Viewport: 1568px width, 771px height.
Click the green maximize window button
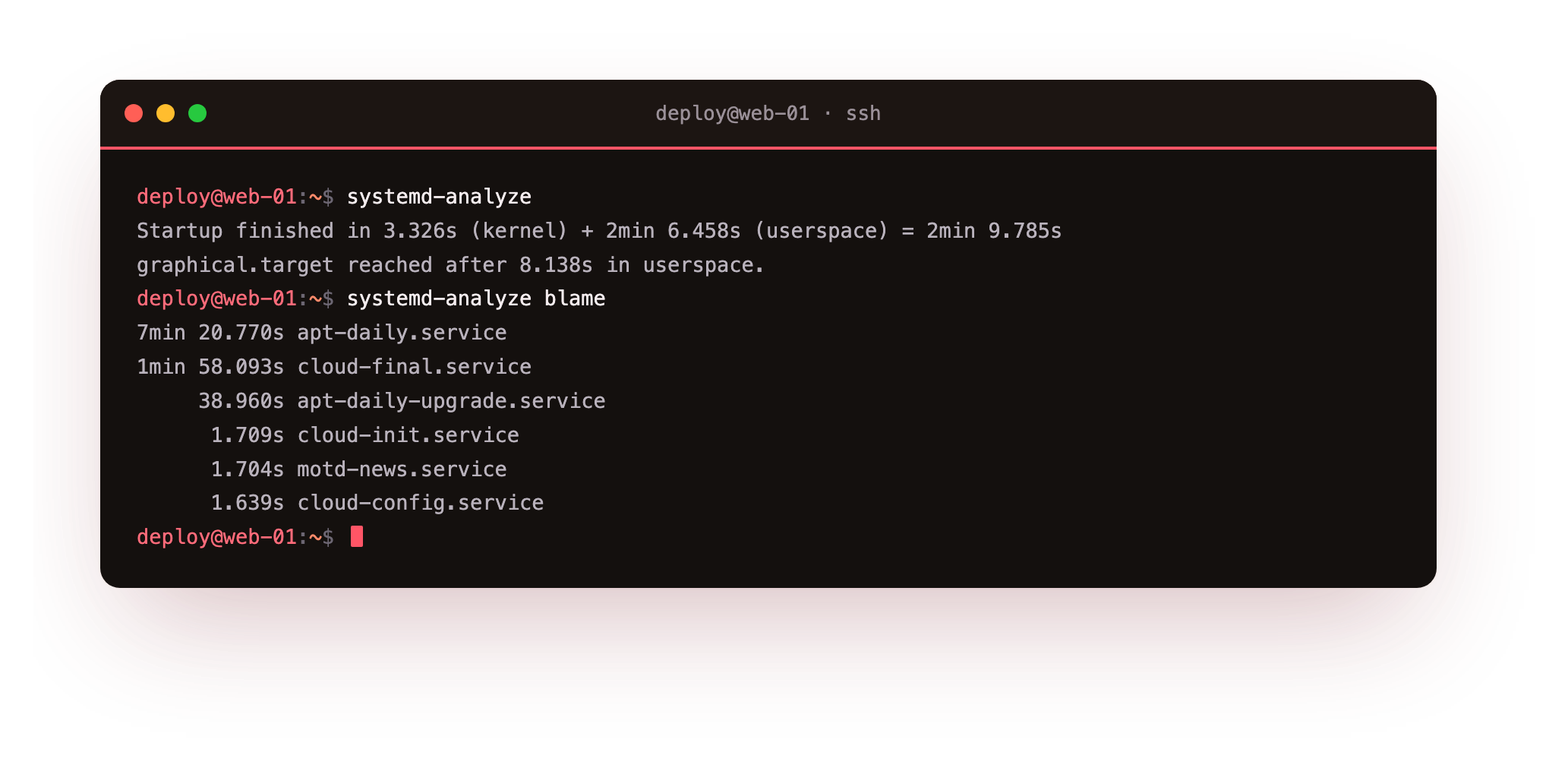tap(197, 113)
